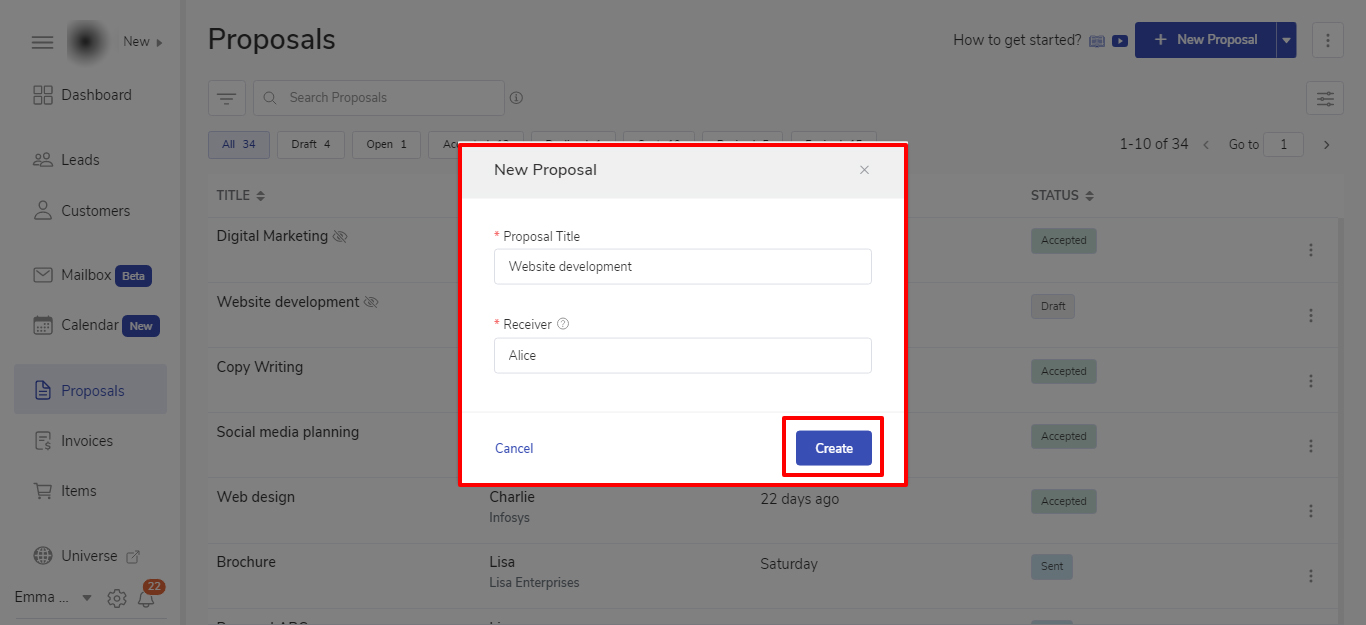Screen dimensions: 1366x625
Task: Expand the Emma account dropdown
Action: [x=87, y=598]
